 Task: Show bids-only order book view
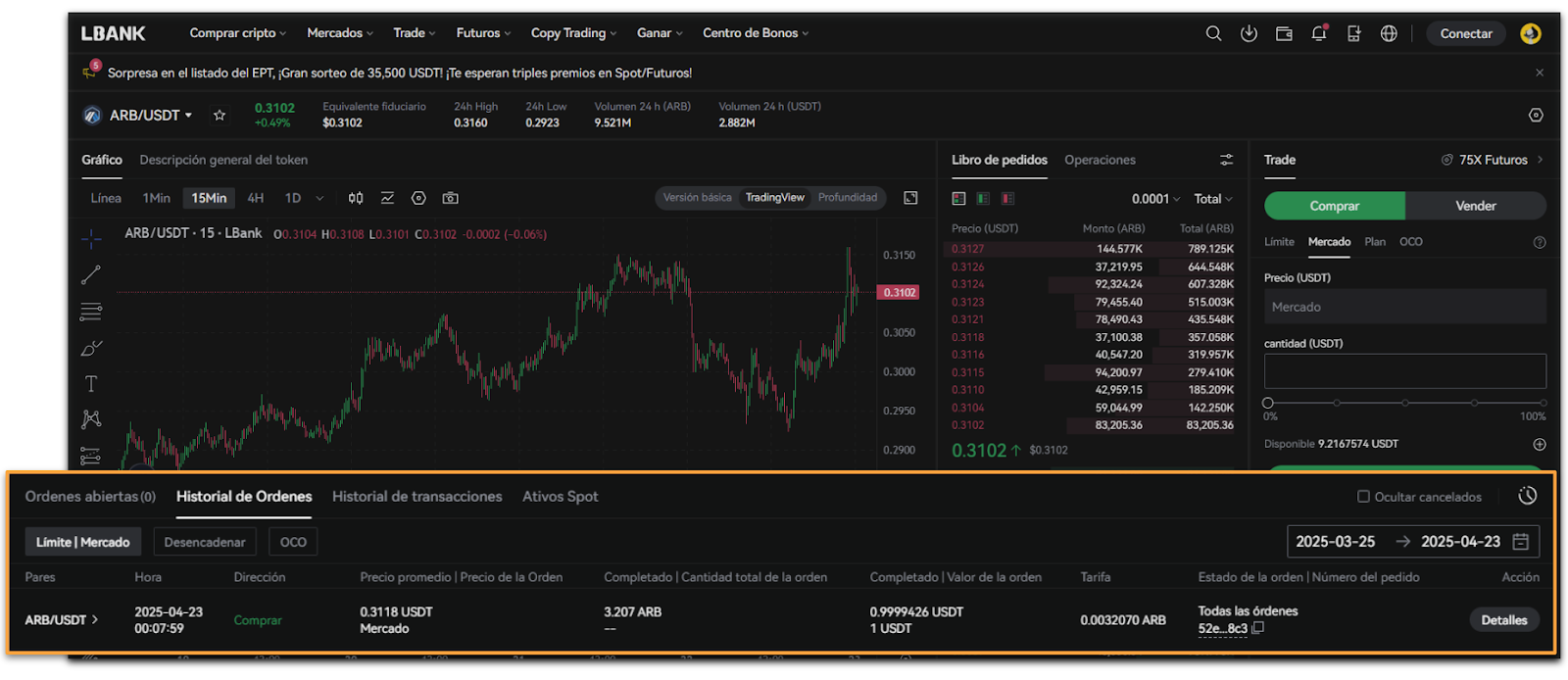pyautogui.click(x=983, y=198)
